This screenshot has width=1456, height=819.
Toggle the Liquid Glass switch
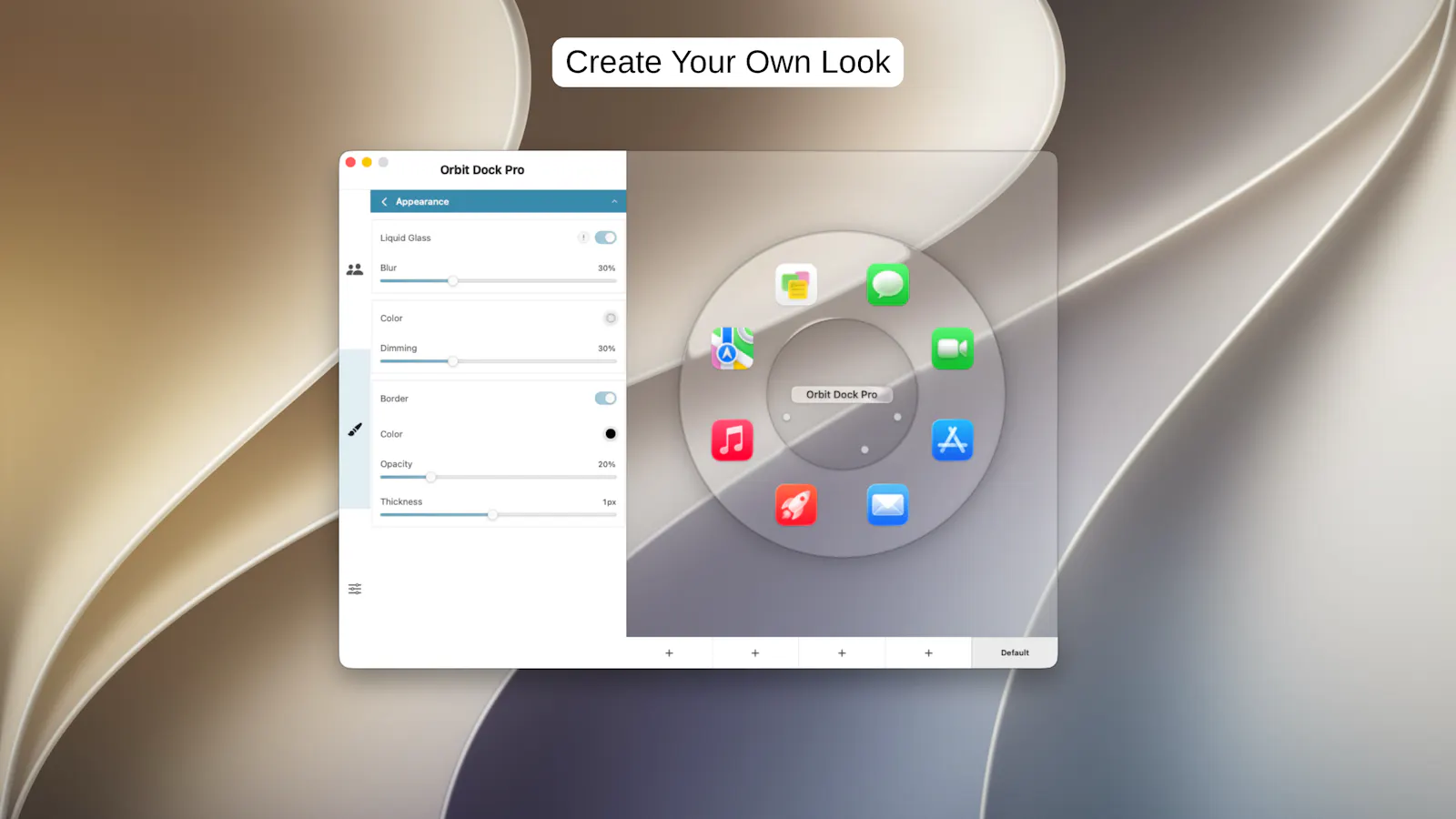[605, 238]
